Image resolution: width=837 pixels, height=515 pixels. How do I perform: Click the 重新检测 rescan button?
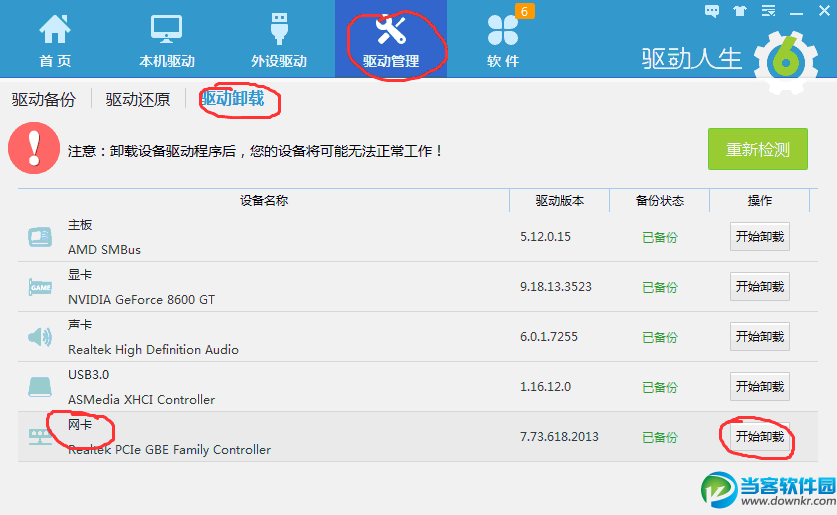tap(757, 149)
